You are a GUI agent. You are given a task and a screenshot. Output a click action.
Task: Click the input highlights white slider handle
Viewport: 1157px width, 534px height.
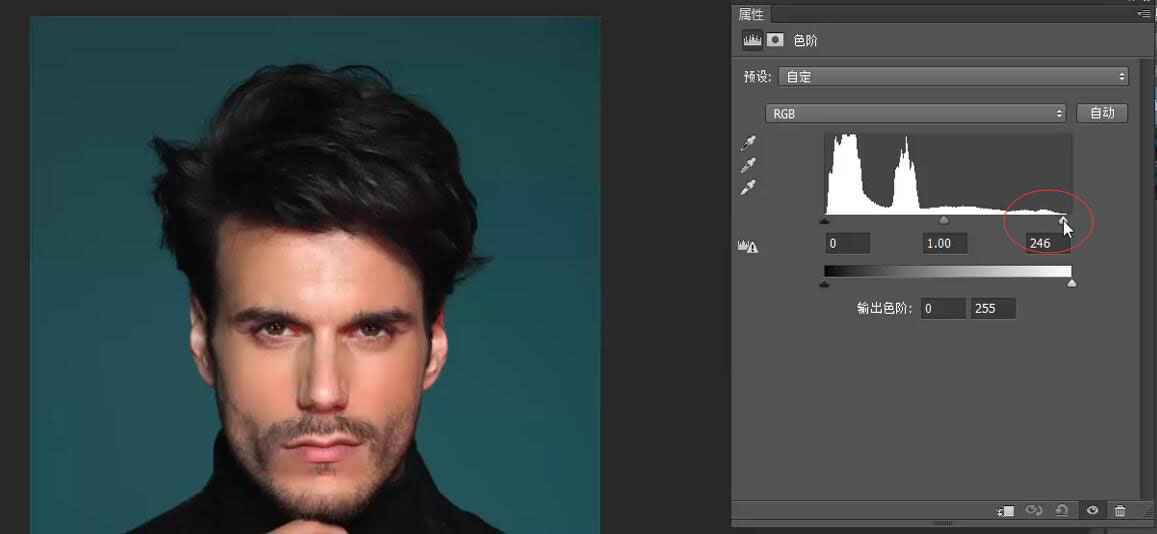point(1063,220)
